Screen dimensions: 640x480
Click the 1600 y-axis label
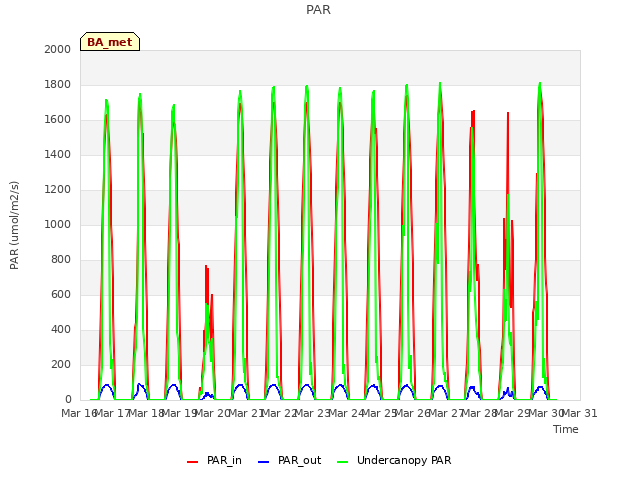click(x=58, y=120)
